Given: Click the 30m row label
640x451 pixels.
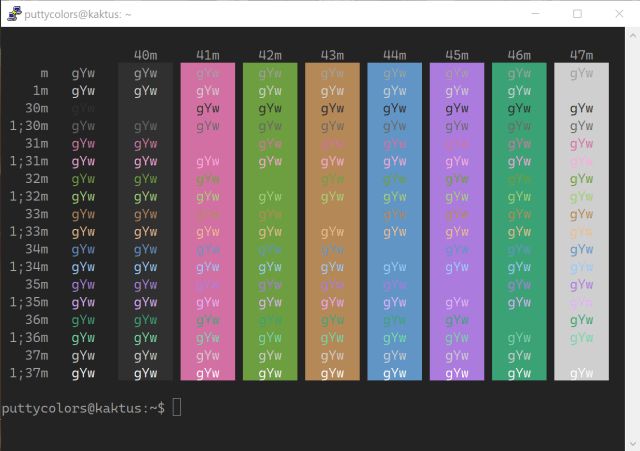Looking at the screenshot, I should tap(36, 108).
